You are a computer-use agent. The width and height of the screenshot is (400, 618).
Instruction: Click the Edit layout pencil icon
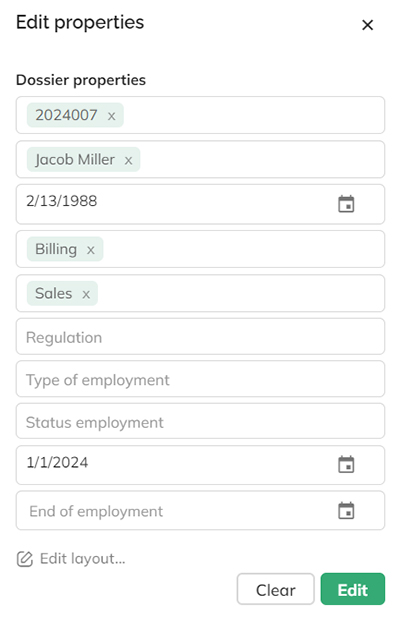24,559
